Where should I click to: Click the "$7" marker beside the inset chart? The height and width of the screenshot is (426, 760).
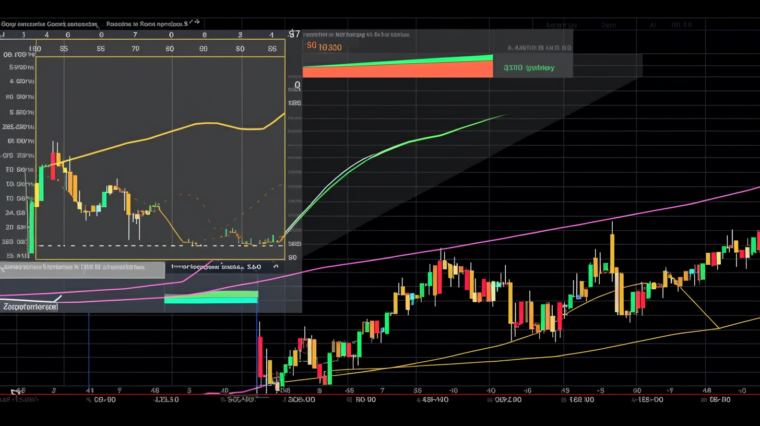(x=294, y=34)
